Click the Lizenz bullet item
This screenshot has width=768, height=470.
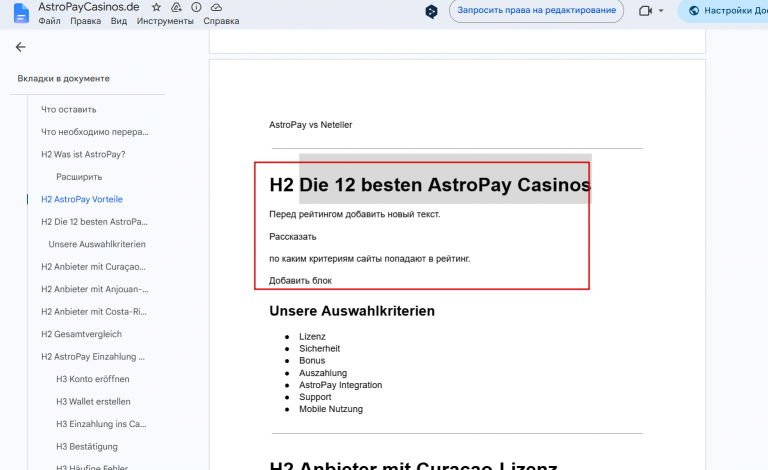[312, 337]
